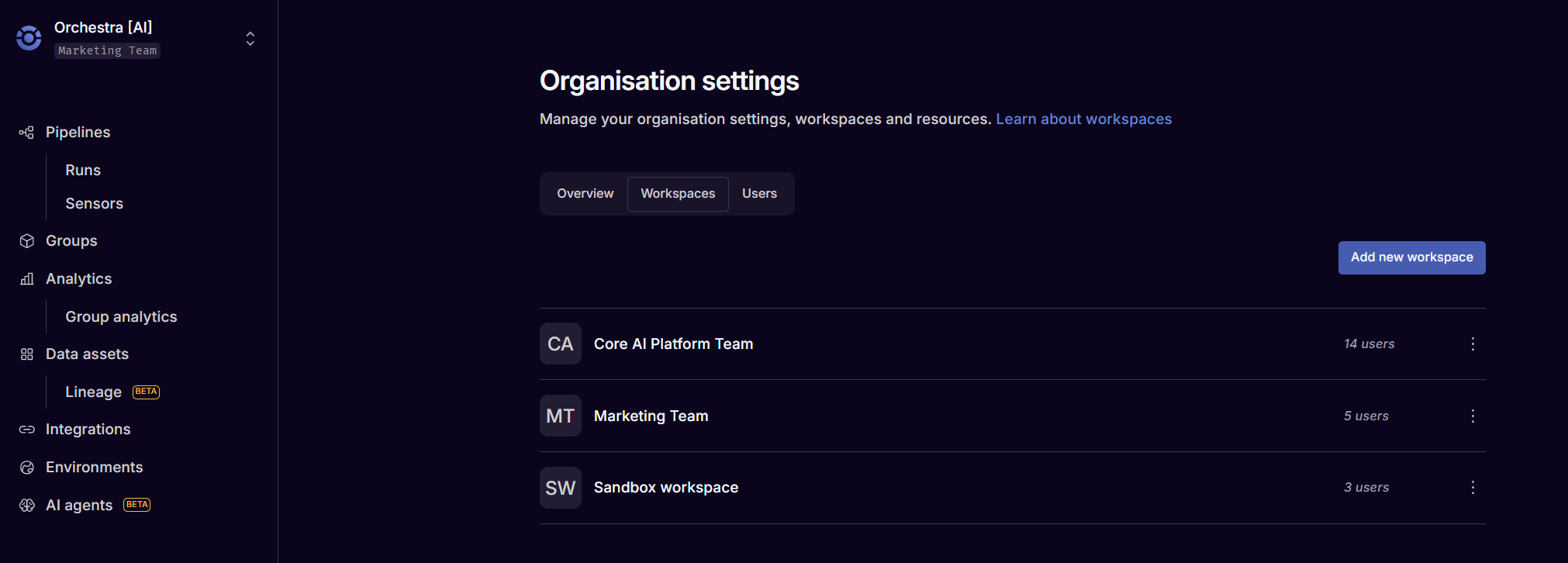The image size is (1568, 563).
Task: Click the Pipelines sidebar icon
Action: coord(27,133)
